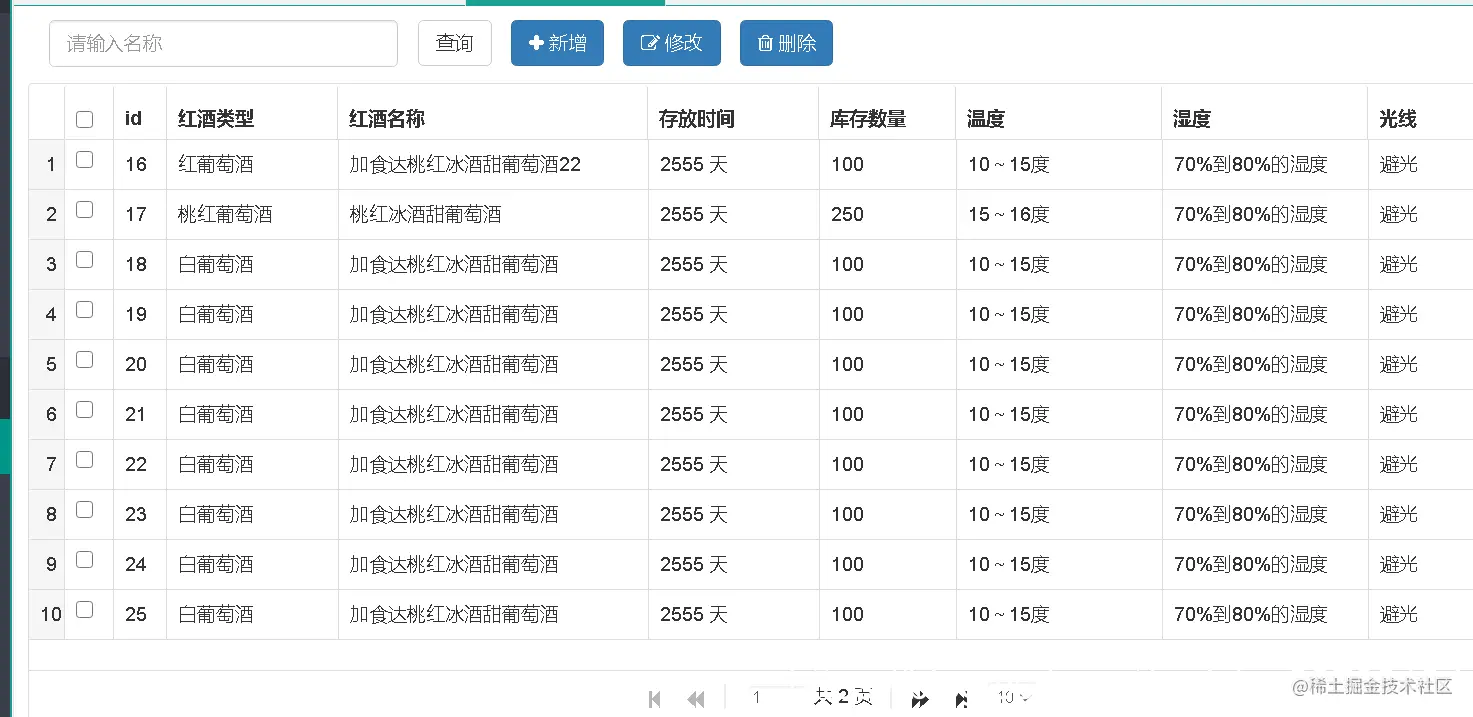Check the row with id 20
The image size is (1473, 717).
(x=85, y=360)
